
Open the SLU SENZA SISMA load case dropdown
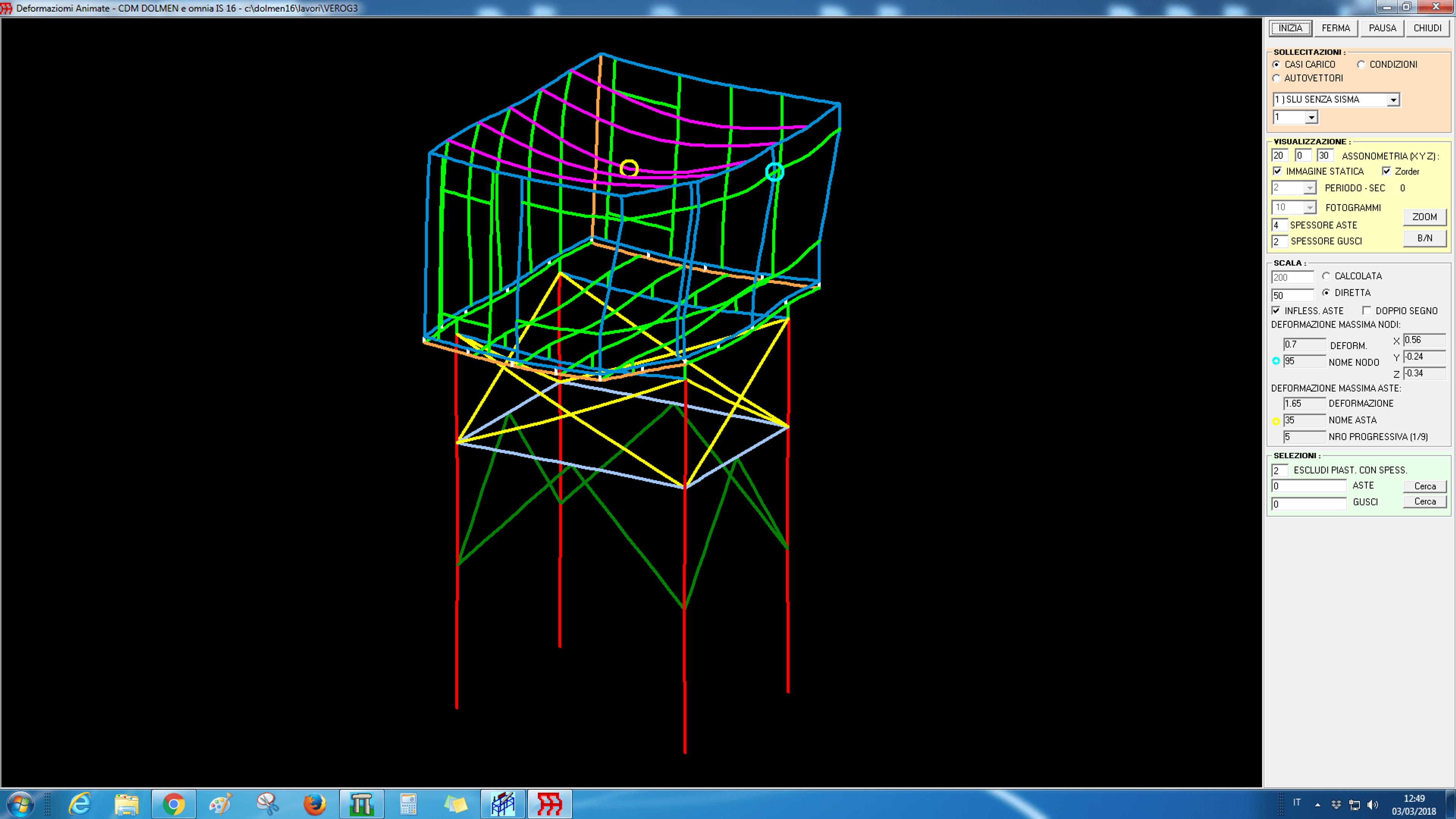point(1336,99)
